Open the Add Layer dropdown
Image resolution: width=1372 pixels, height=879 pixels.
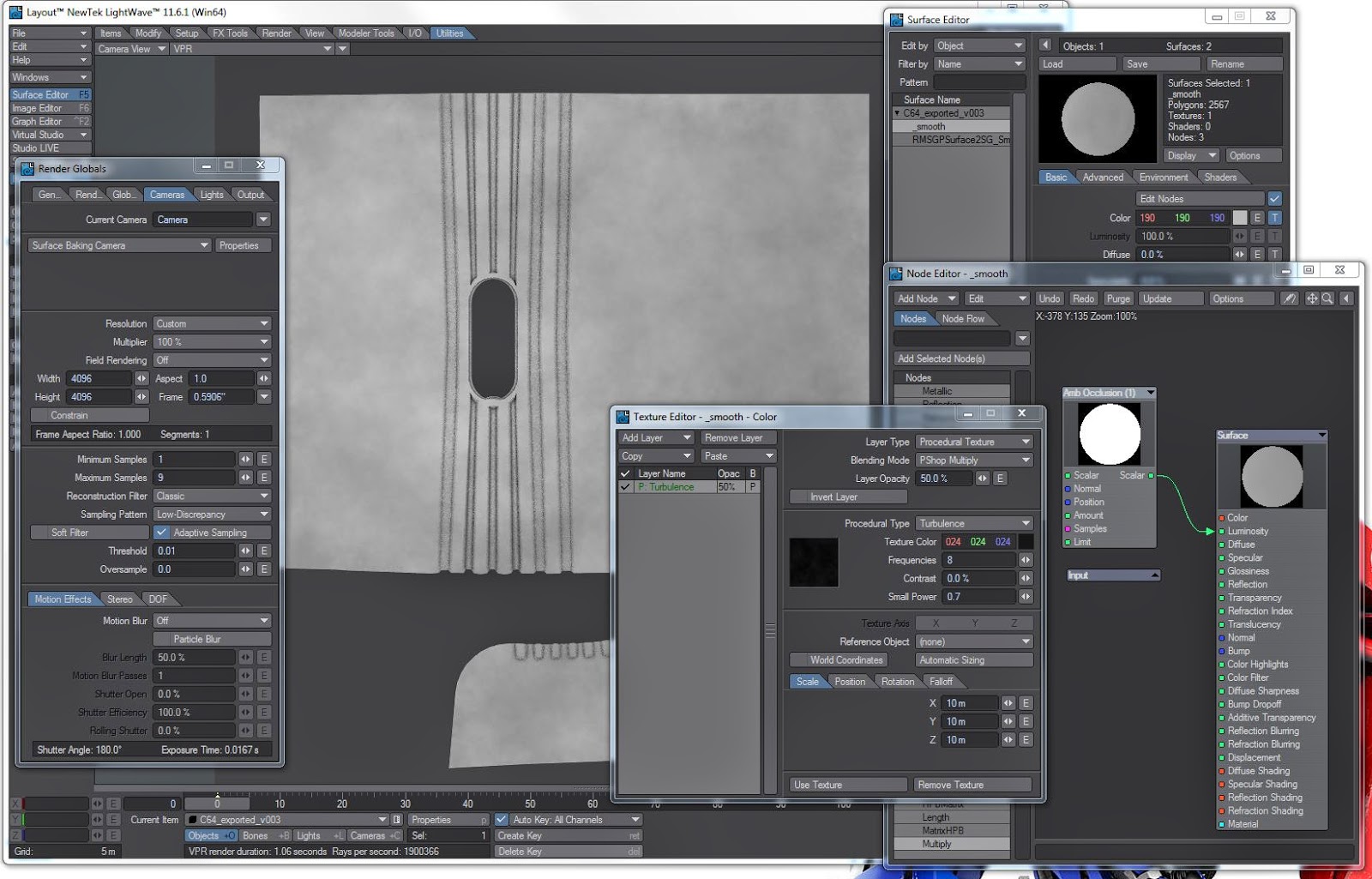656,438
